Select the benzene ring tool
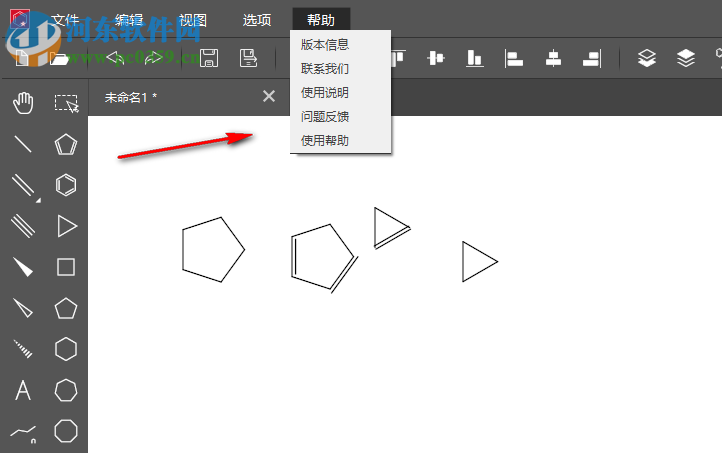This screenshot has width=722, height=453. 66,185
